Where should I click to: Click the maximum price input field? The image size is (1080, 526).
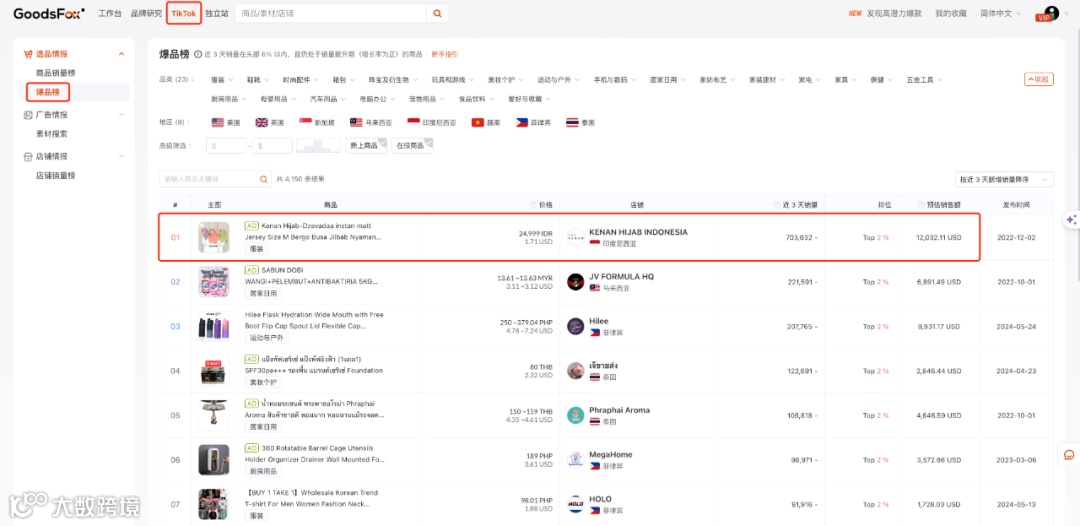pos(272,145)
